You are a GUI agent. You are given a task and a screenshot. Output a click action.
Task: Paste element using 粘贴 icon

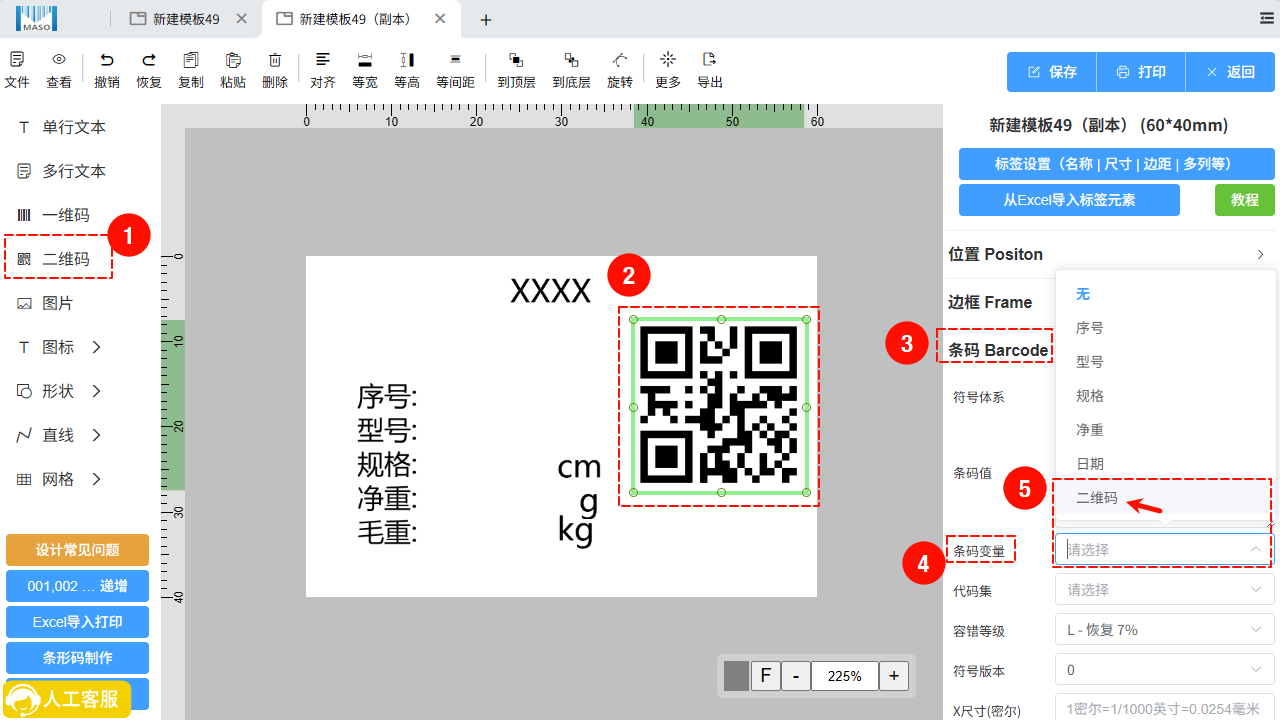(x=233, y=60)
